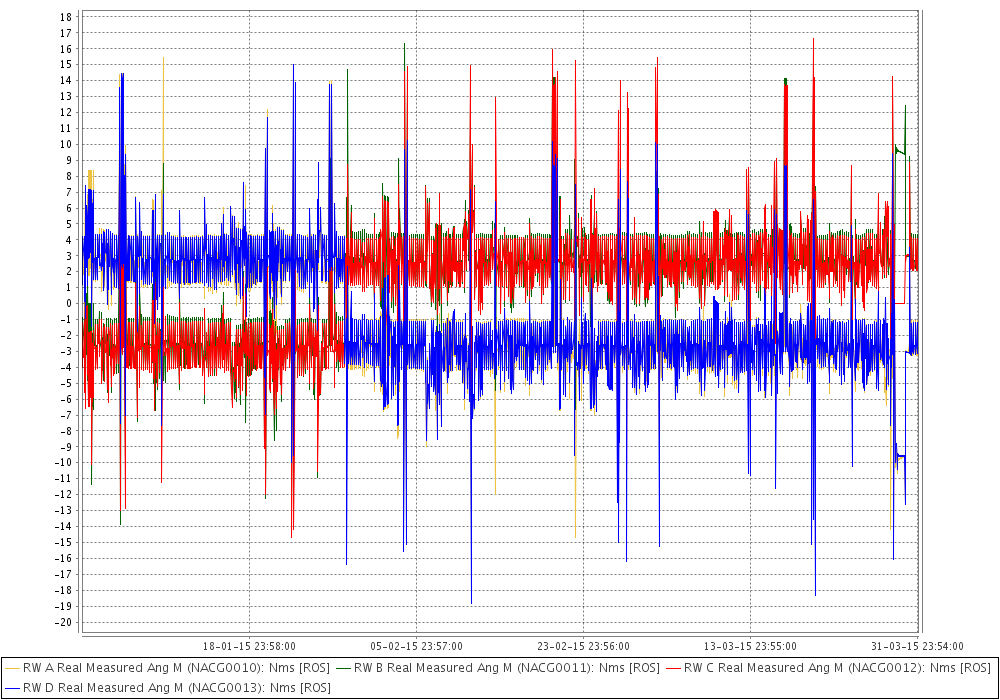
Task: Click the RW A Real Measured Ang M legend entry
Action: tap(167, 668)
